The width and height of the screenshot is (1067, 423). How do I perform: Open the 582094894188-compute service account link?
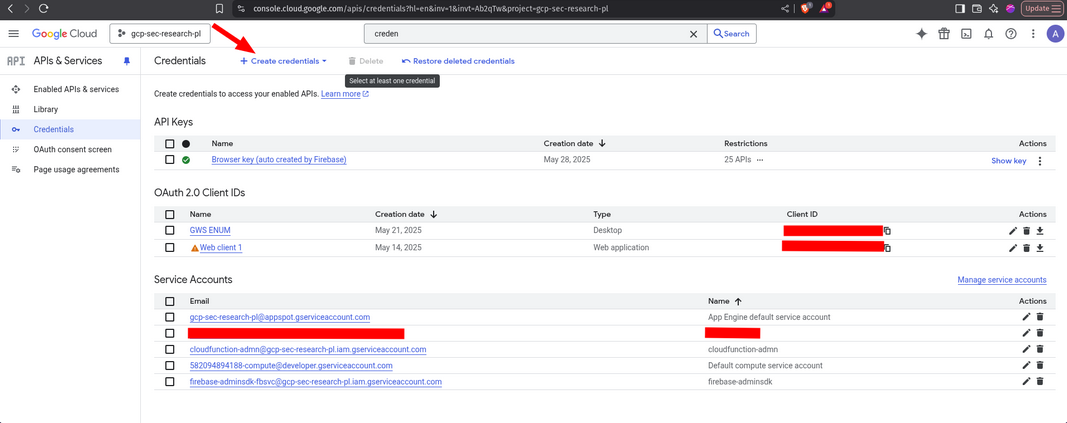[291, 365]
